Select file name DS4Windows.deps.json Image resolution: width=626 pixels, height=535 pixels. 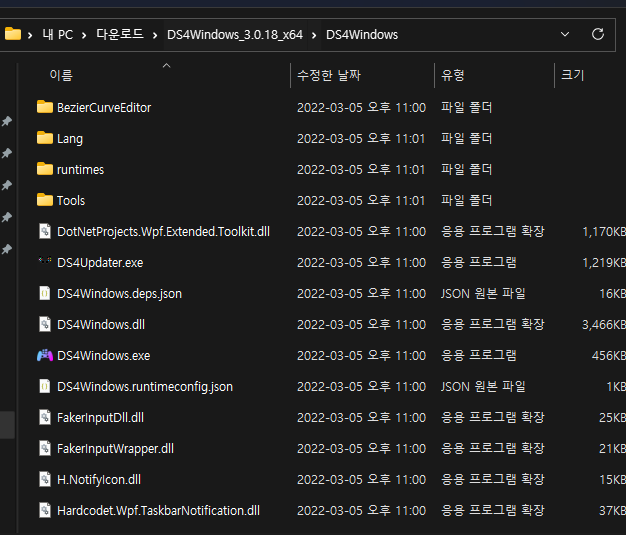119,294
